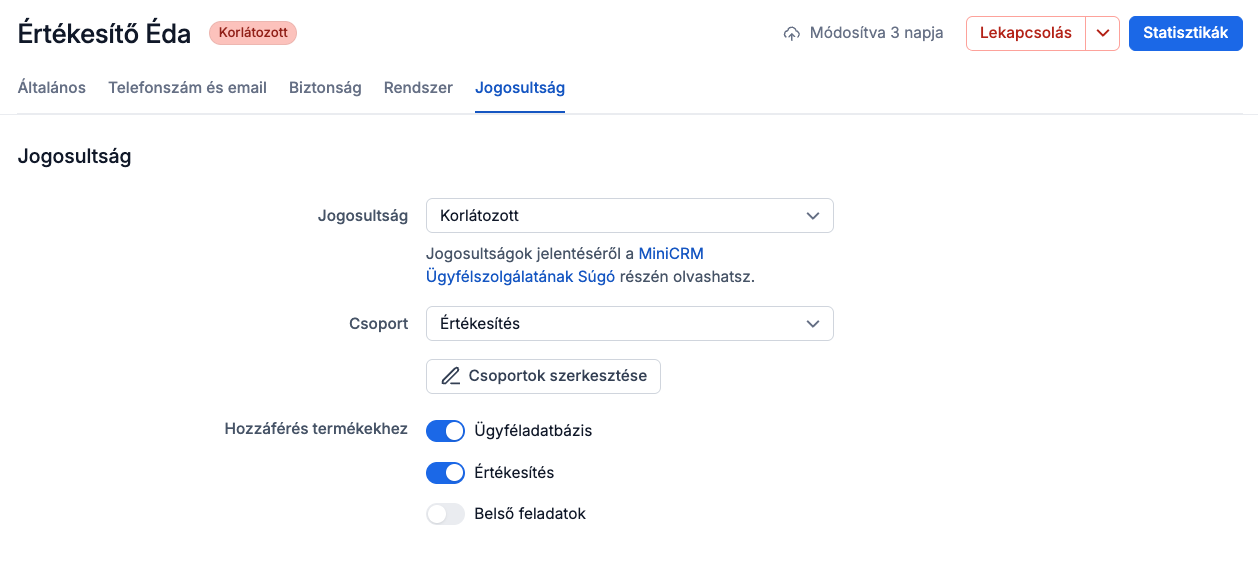Image resolution: width=1258 pixels, height=565 pixels.
Task: Disable Ügyféladatbázis product access toggle
Action: point(445,431)
